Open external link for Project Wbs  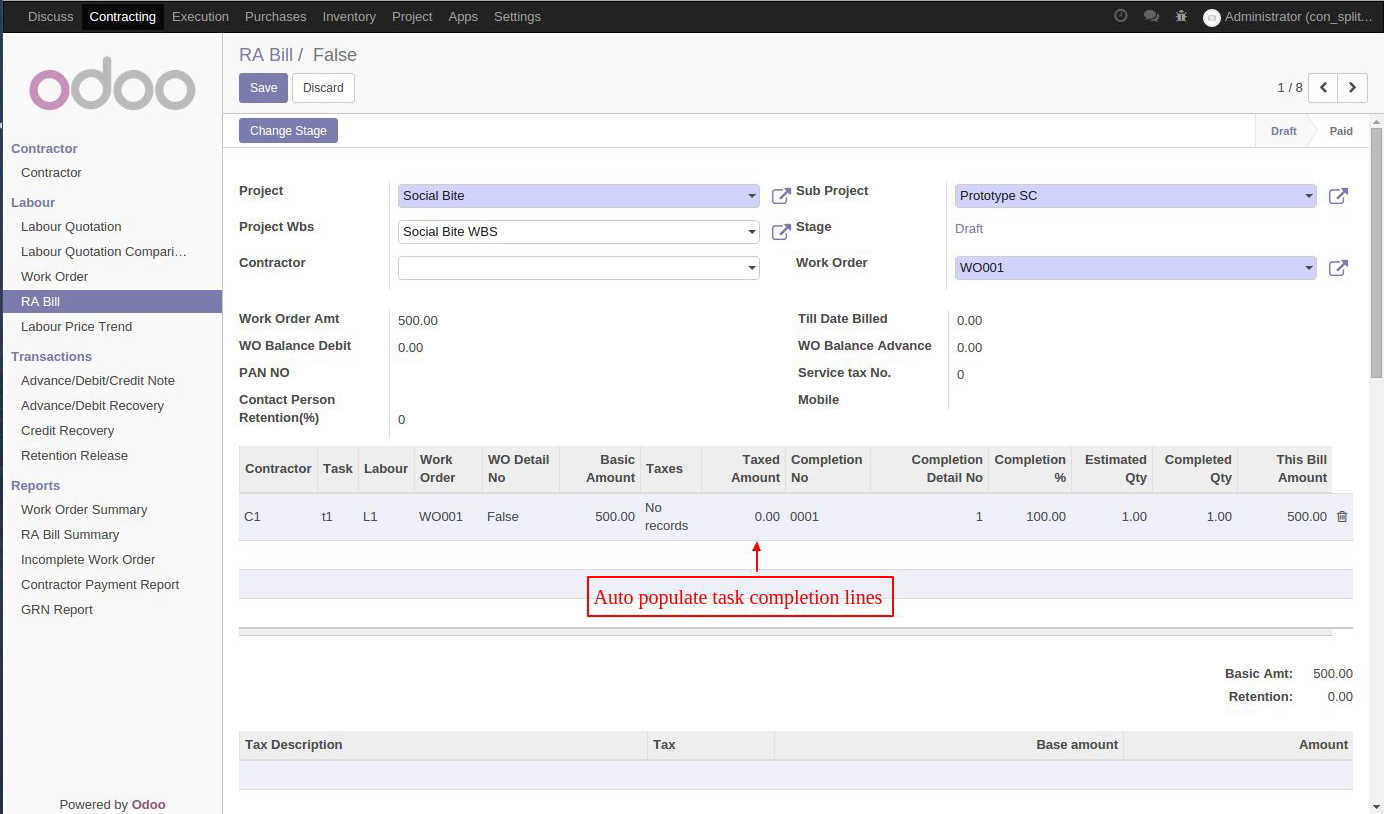781,232
